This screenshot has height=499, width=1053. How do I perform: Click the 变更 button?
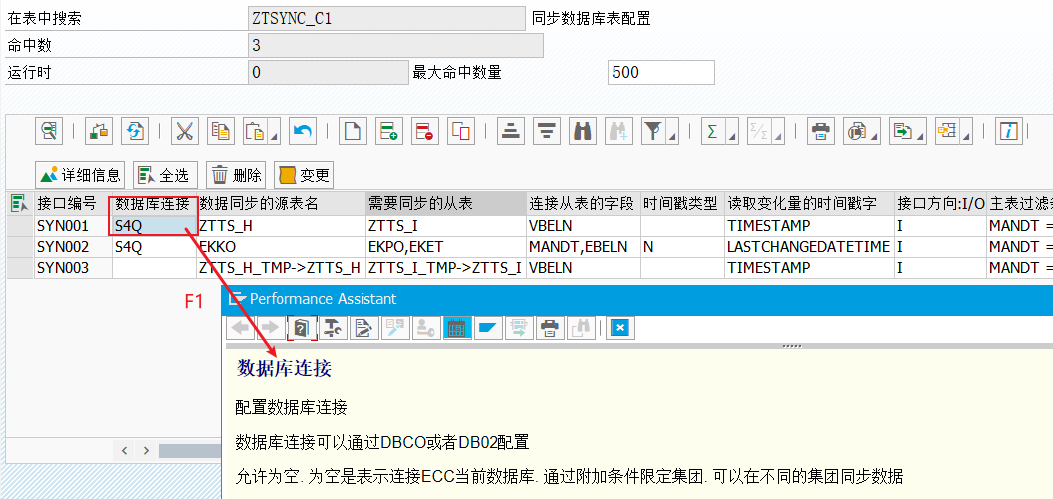point(304,175)
